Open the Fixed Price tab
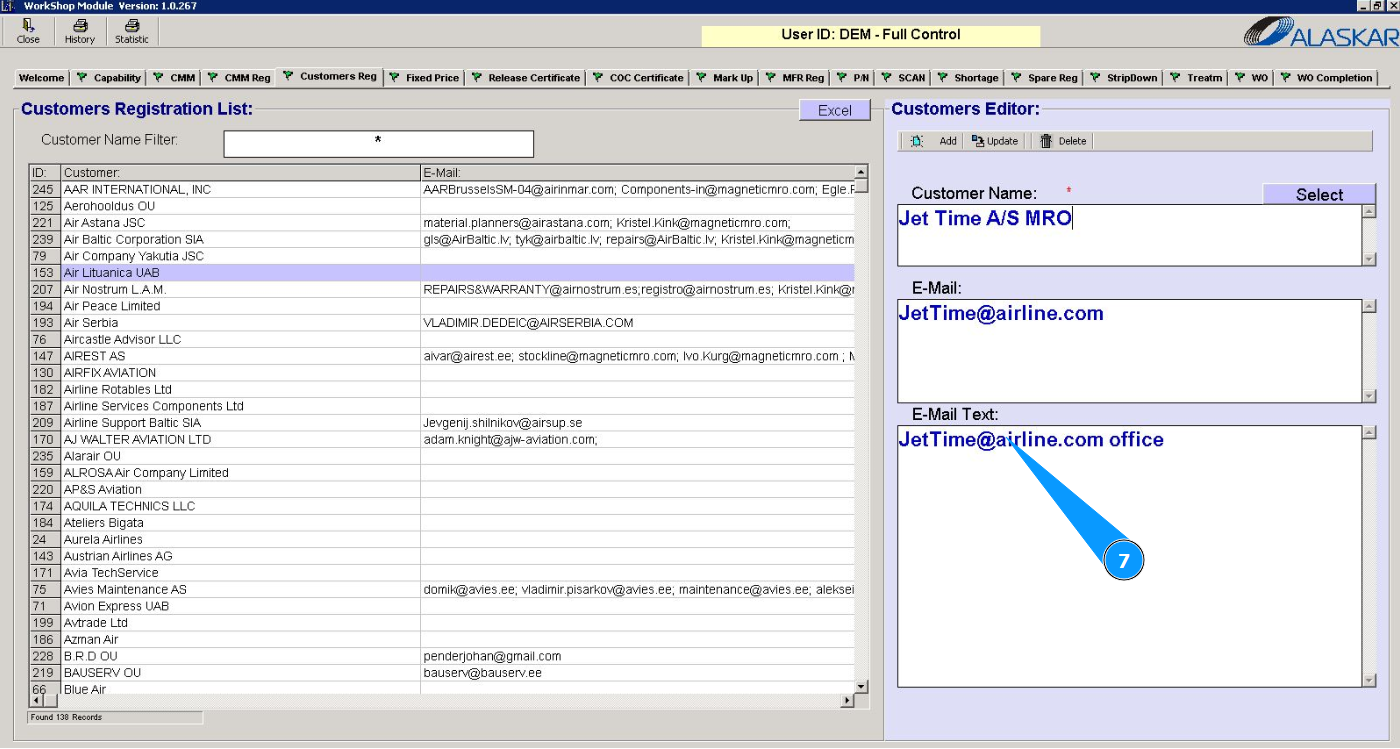1400x749 pixels. 424,78
